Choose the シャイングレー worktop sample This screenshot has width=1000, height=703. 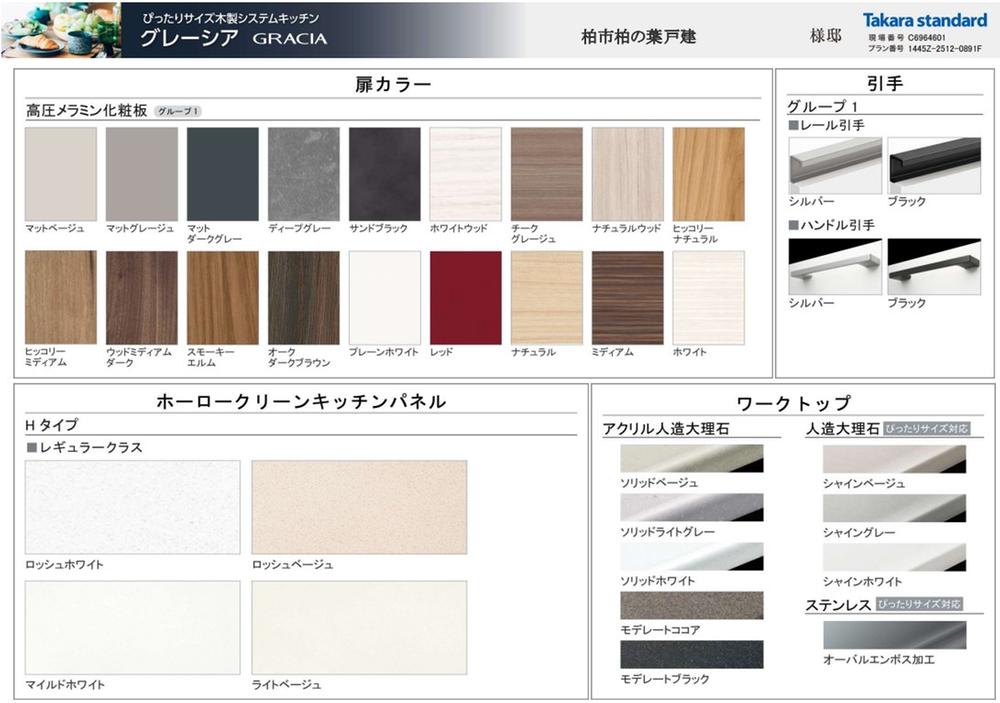894,508
